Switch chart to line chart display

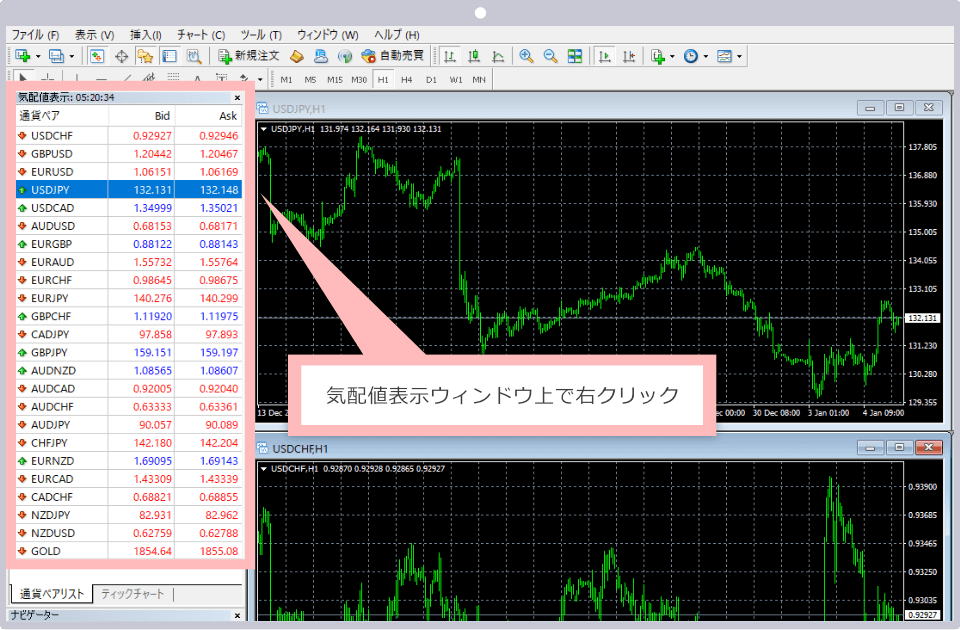498,56
